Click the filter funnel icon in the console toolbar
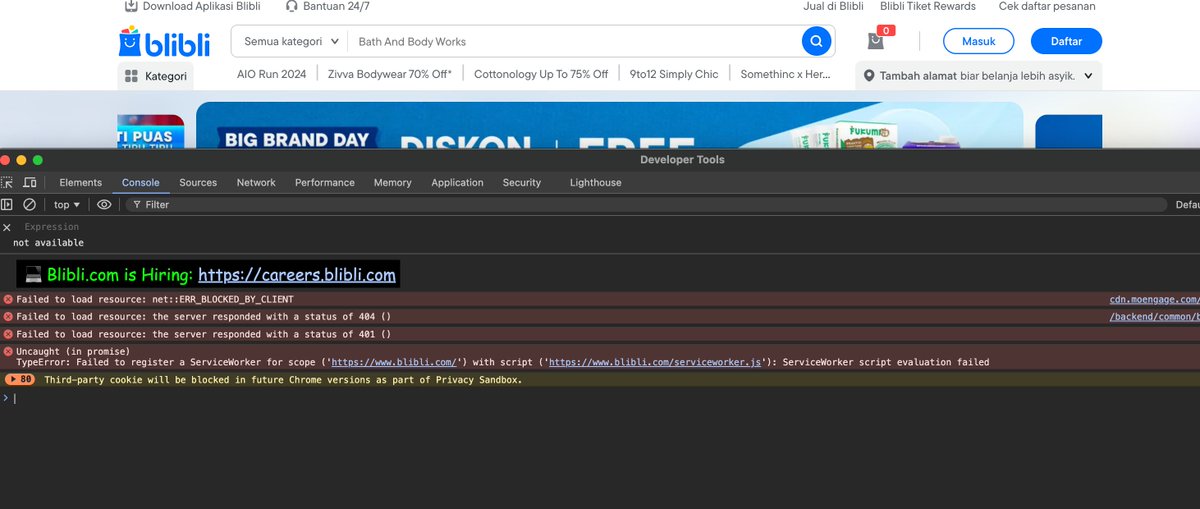Viewport: 1200px width, 509px height. [137, 204]
